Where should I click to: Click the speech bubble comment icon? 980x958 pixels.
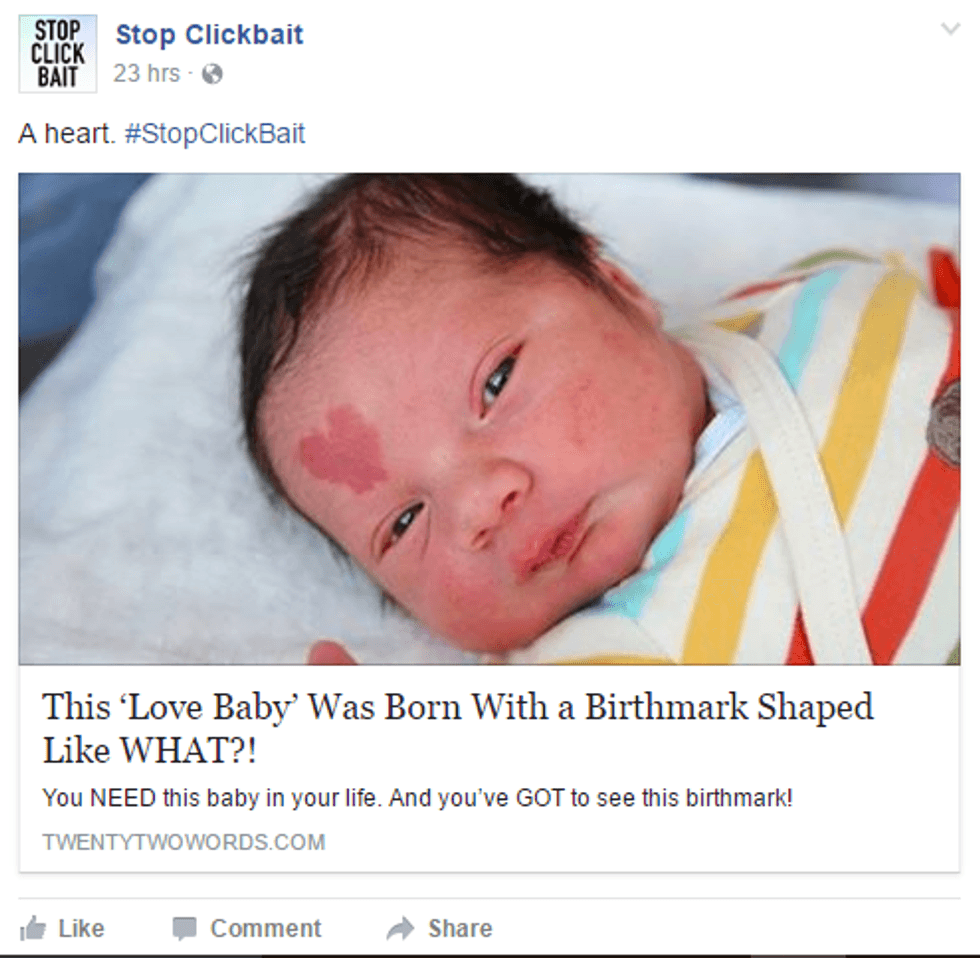(185, 929)
